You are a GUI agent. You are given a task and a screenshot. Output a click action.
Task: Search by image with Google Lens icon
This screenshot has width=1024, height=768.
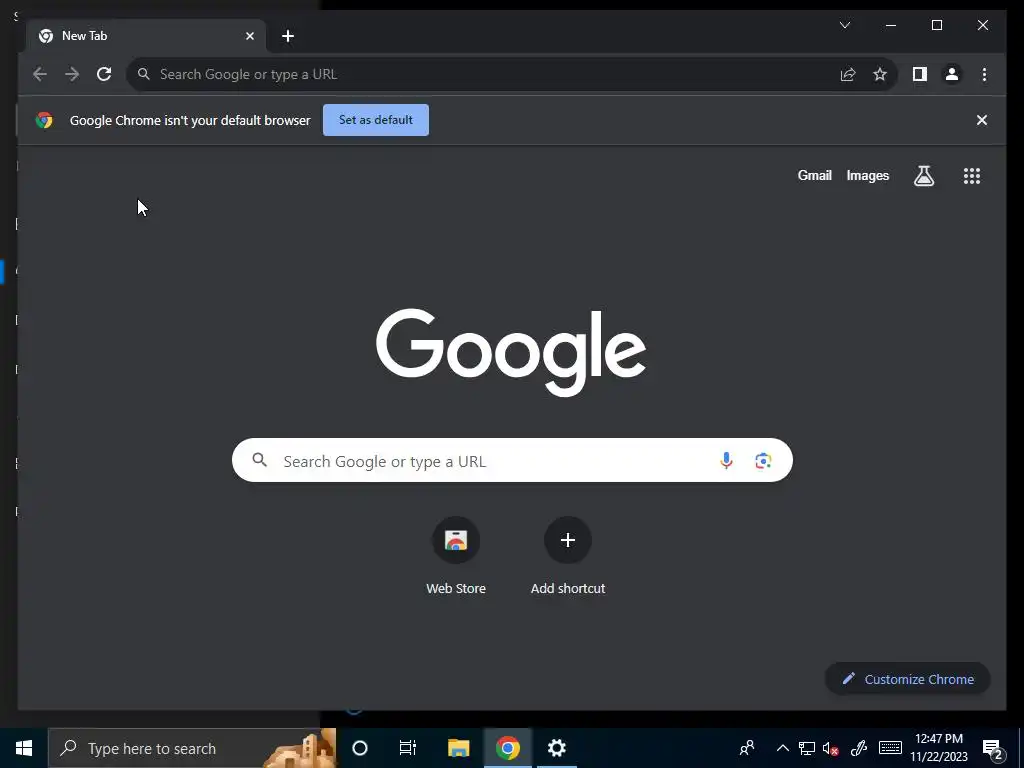coord(763,460)
